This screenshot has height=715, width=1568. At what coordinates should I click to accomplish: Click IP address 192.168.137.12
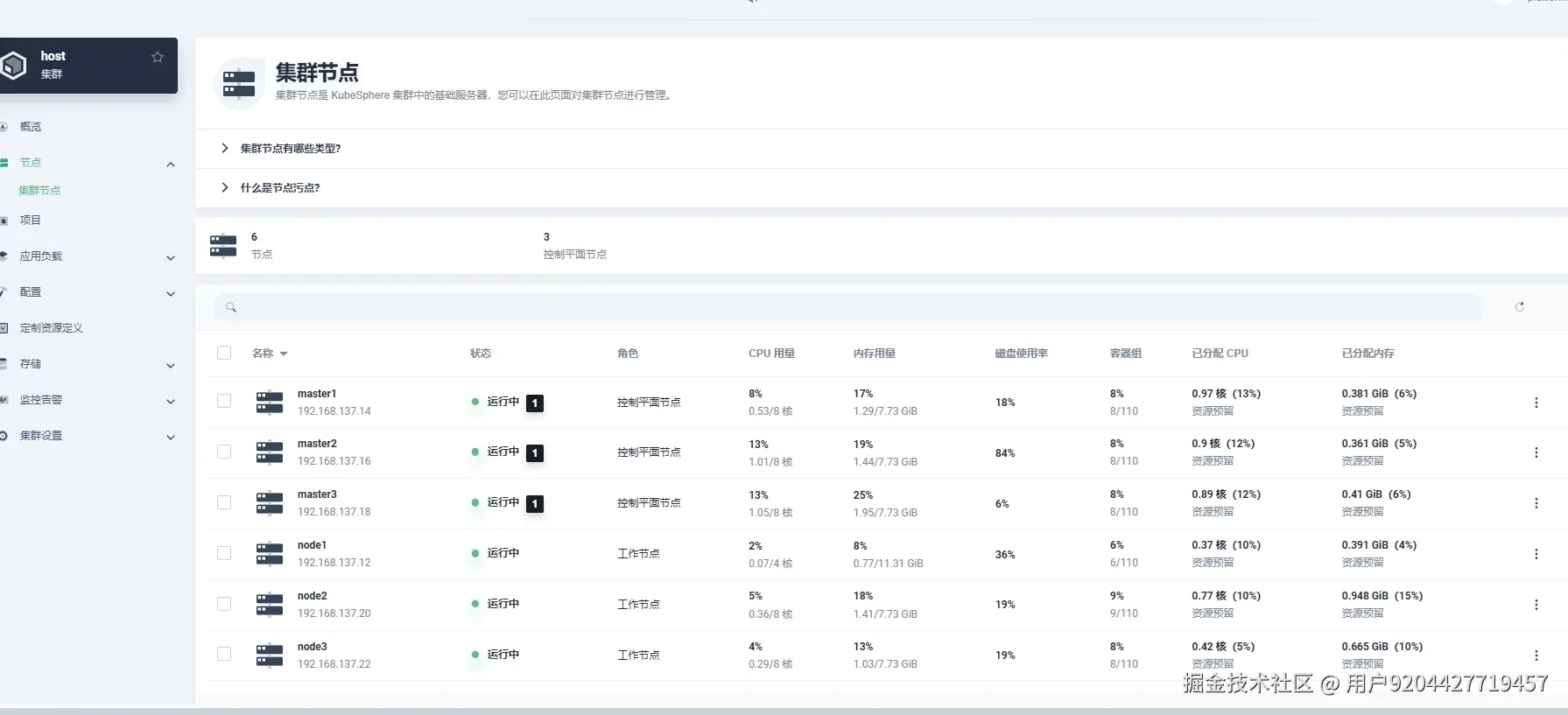[334, 563]
